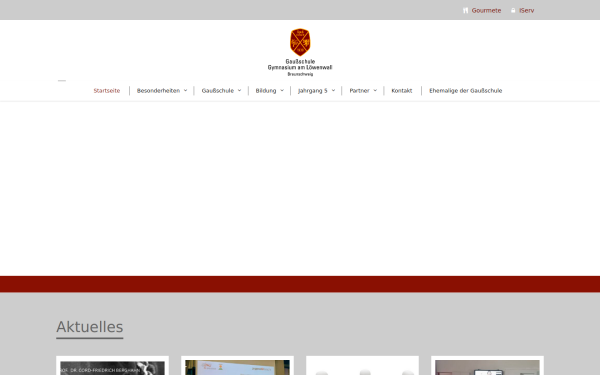This screenshot has width=600, height=375.
Task: Open the Gaußschule menu item
Action: click(x=218, y=91)
